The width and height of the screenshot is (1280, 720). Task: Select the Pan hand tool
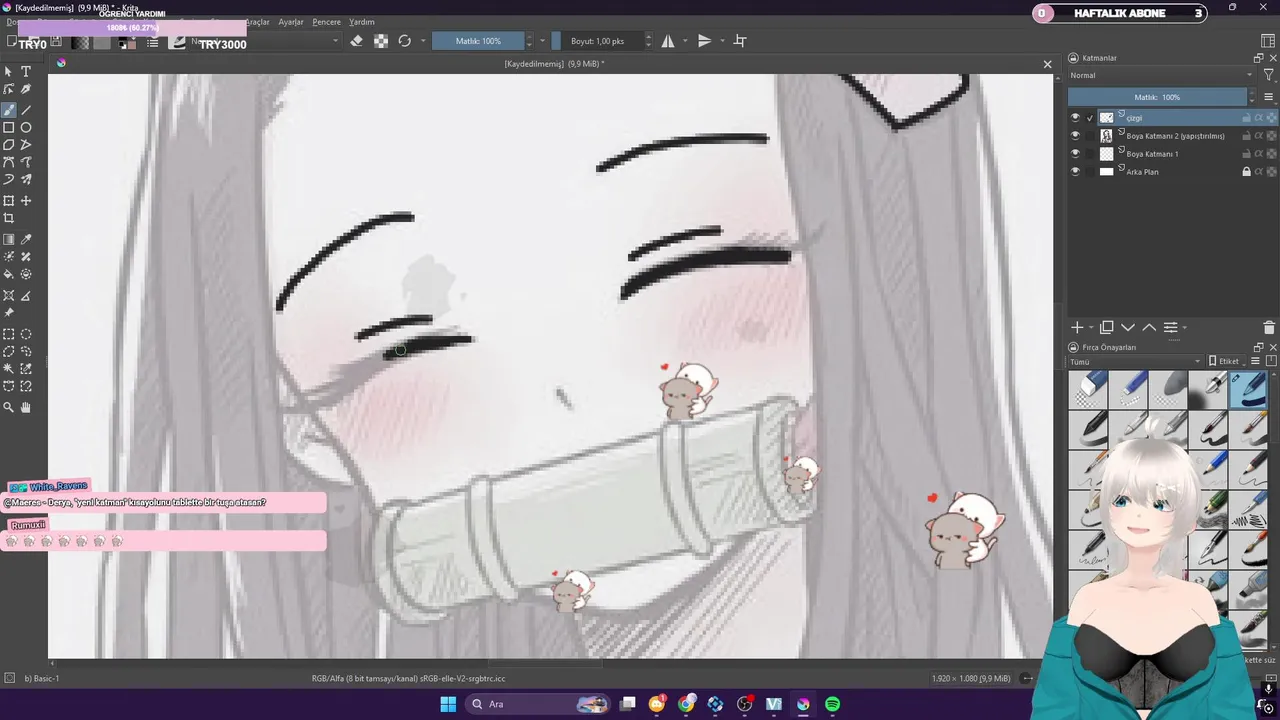[26, 407]
